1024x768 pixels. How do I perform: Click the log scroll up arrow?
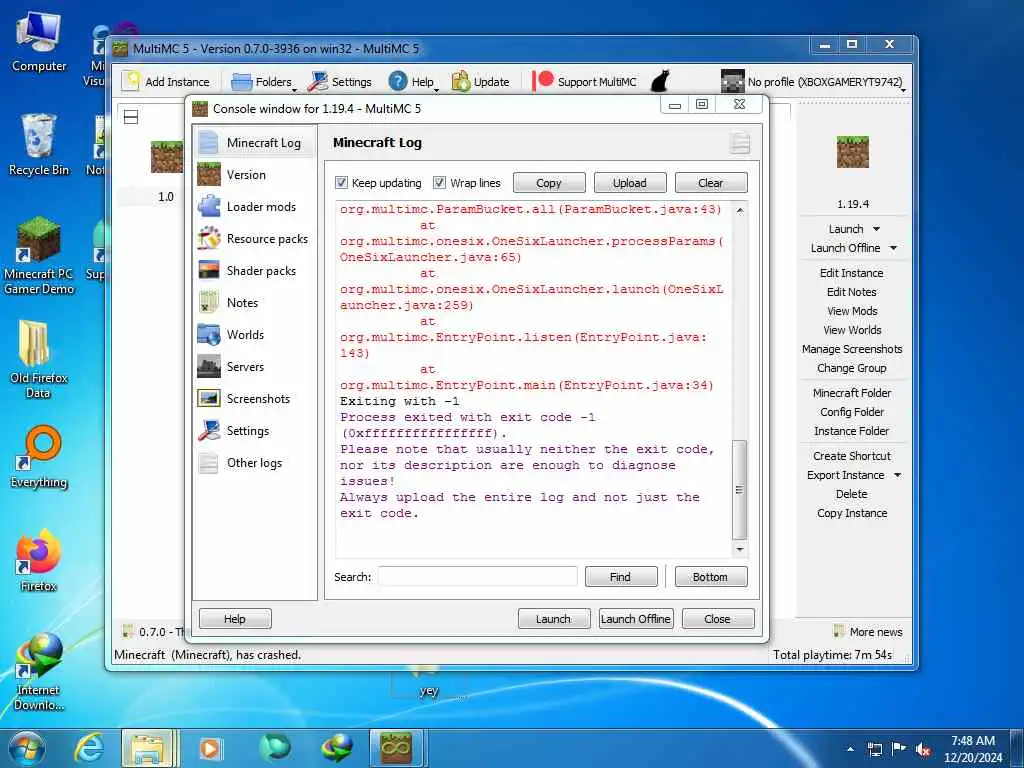click(739, 210)
